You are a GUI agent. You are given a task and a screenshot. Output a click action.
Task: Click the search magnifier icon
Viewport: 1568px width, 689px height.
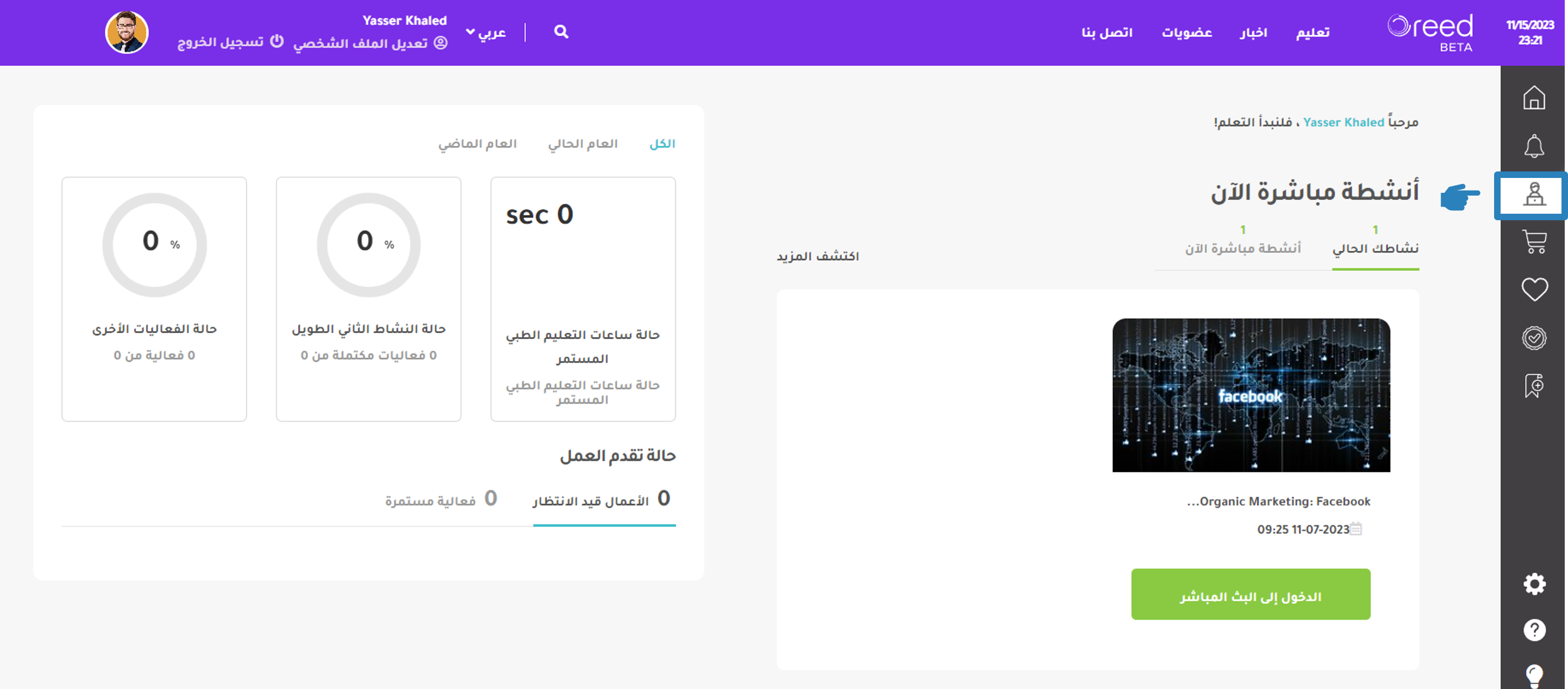(561, 32)
